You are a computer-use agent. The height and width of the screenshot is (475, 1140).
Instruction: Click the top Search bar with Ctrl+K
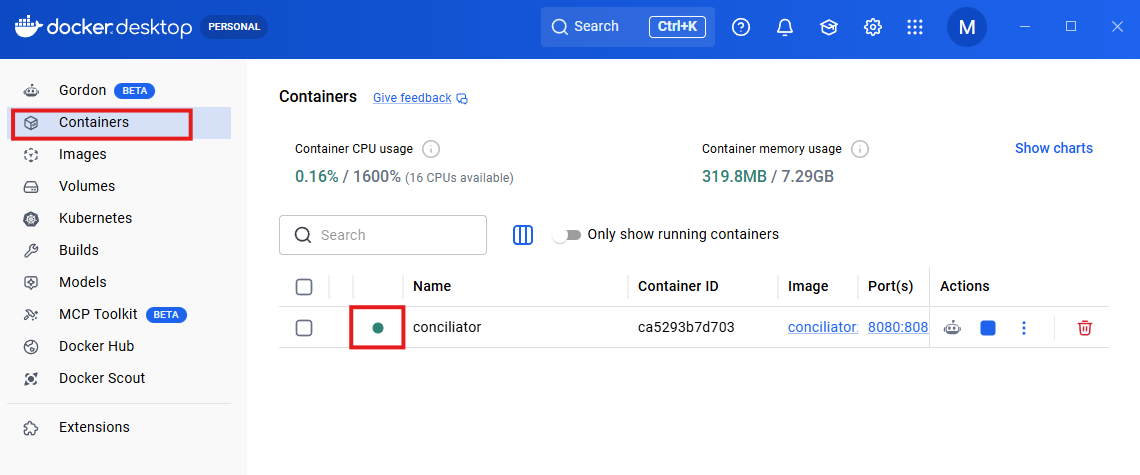[627, 27]
